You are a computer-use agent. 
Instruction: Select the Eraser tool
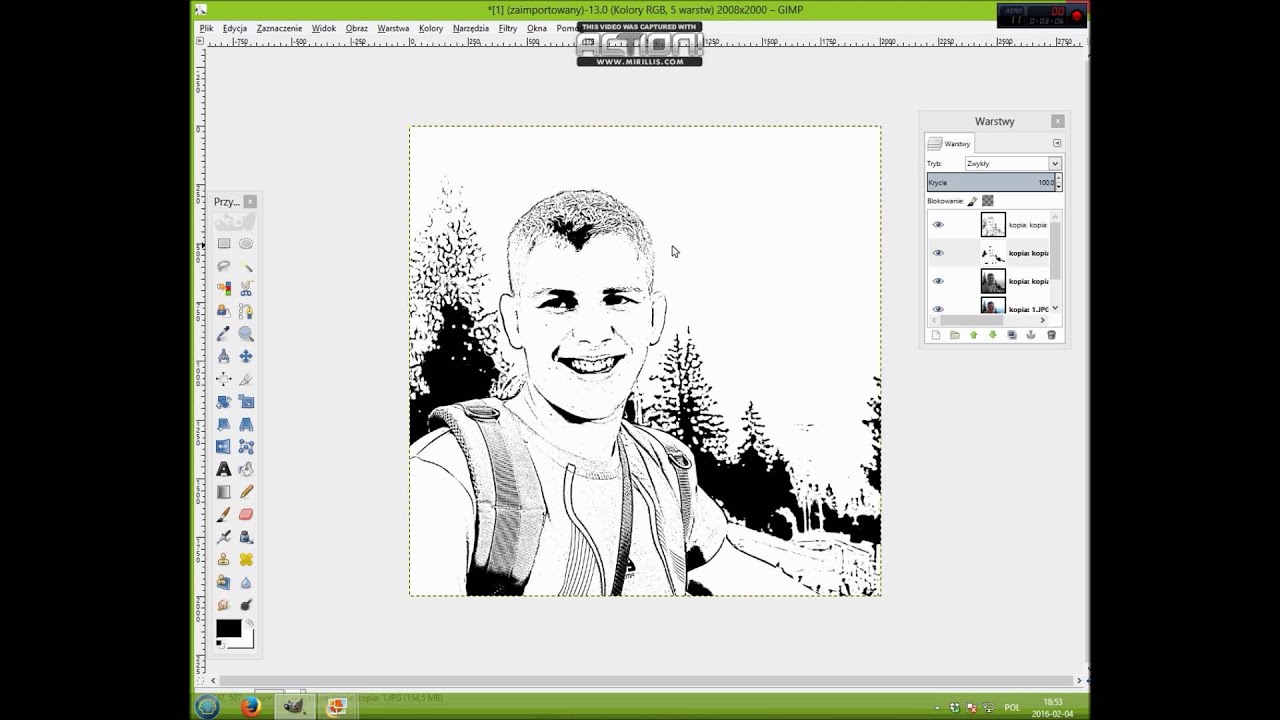[246, 514]
